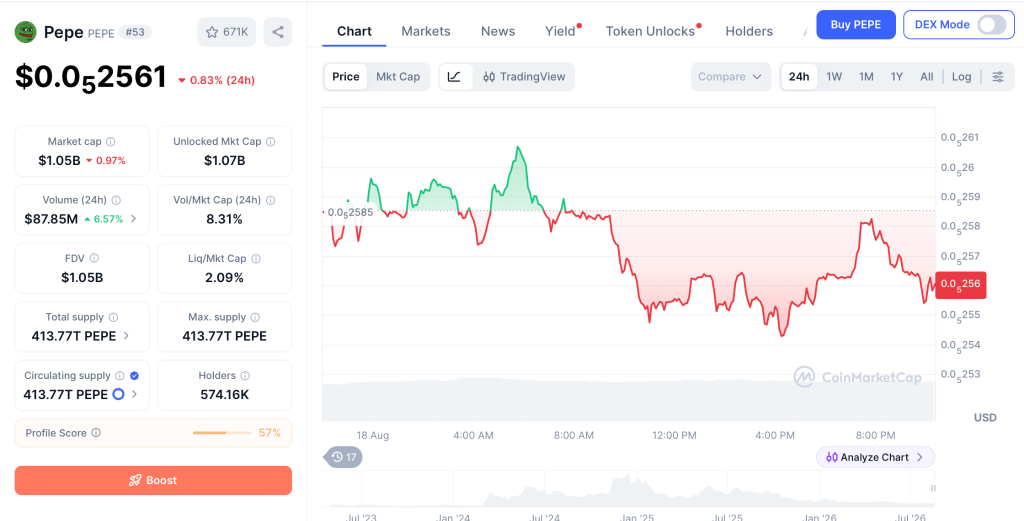Click the #53 rank badge
This screenshot has width=1024, height=521.
click(136, 32)
